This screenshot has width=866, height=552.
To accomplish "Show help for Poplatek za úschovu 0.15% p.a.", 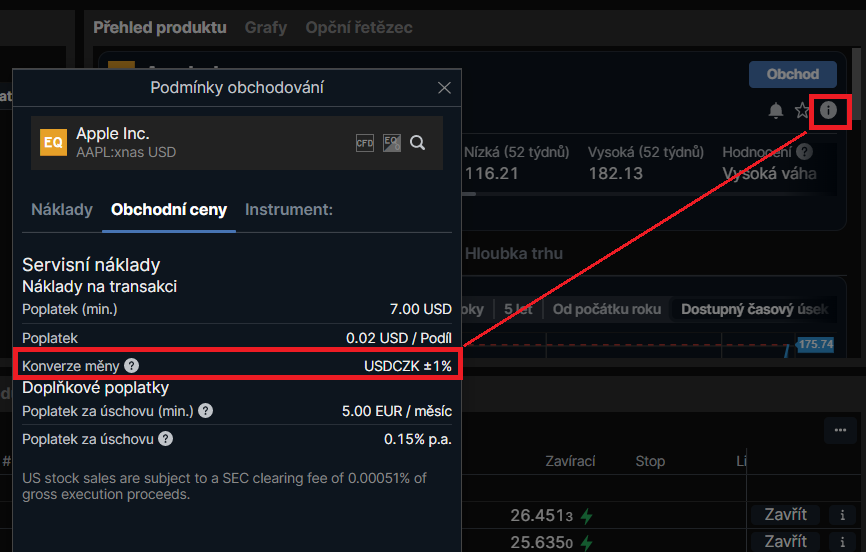I will coord(166,439).
